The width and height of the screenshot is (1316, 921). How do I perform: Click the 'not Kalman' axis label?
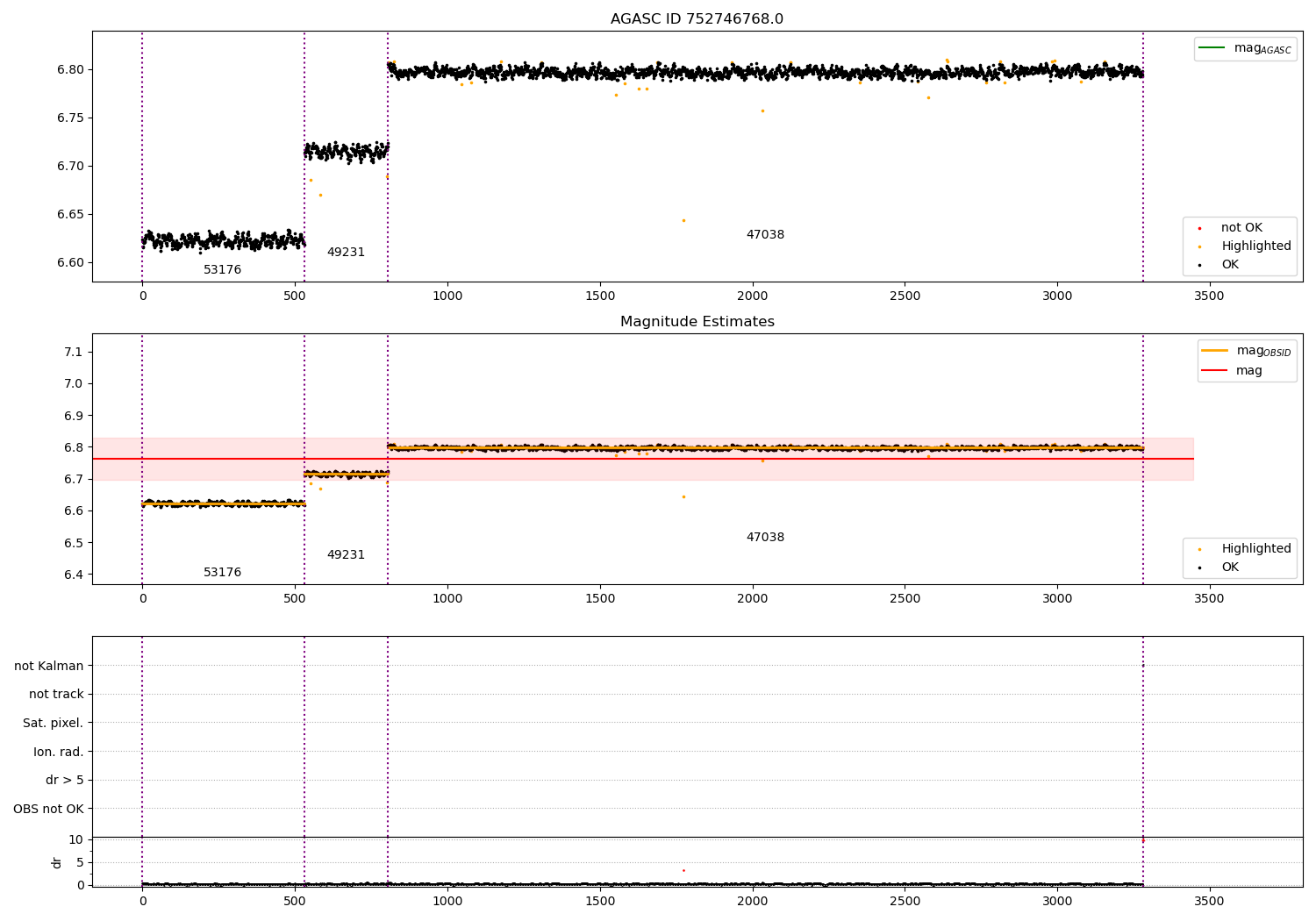click(x=49, y=667)
